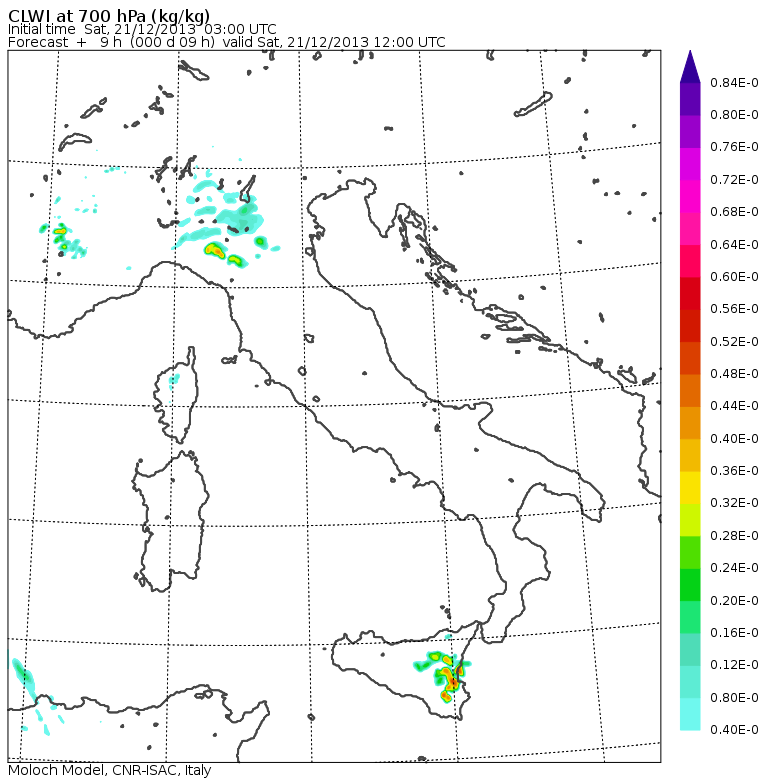Click the 'Forecast + 9 h' validity line
Screen dimensions: 760x784
(226, 42)
